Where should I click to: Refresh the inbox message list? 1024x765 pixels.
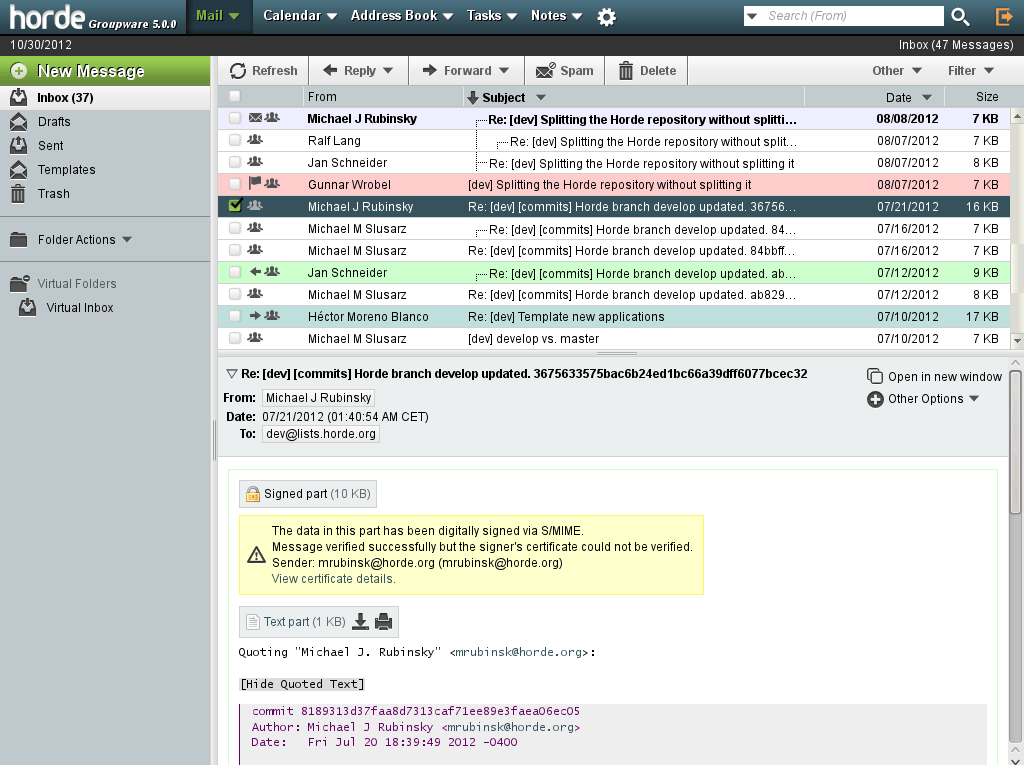click(x=264, y=71)
